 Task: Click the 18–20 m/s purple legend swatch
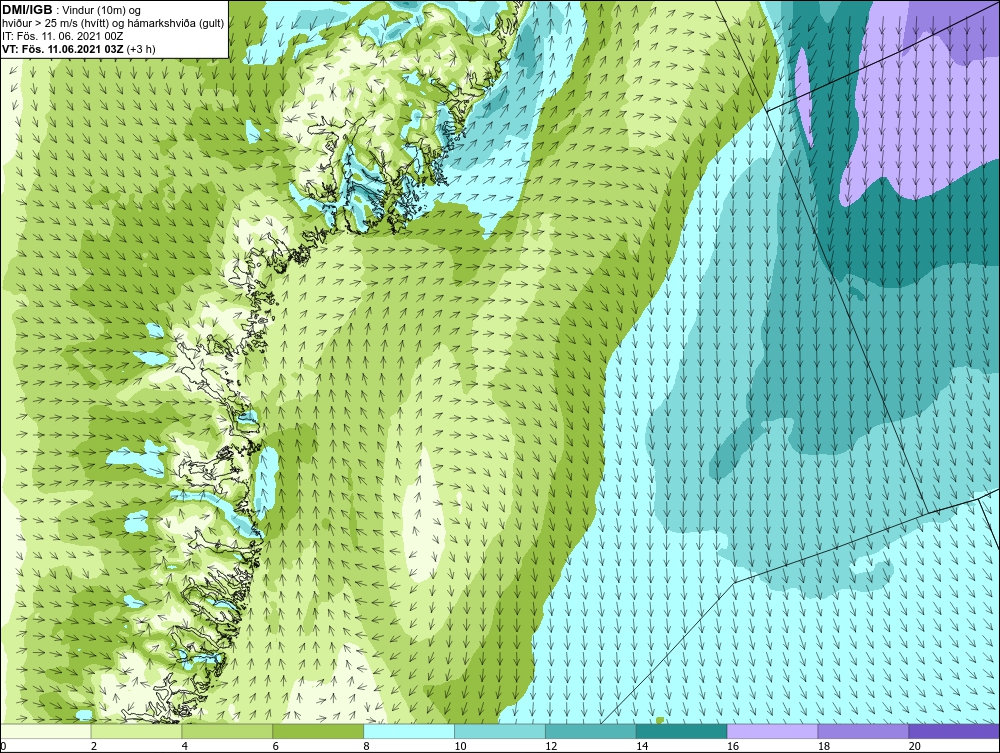coord(864,731)
